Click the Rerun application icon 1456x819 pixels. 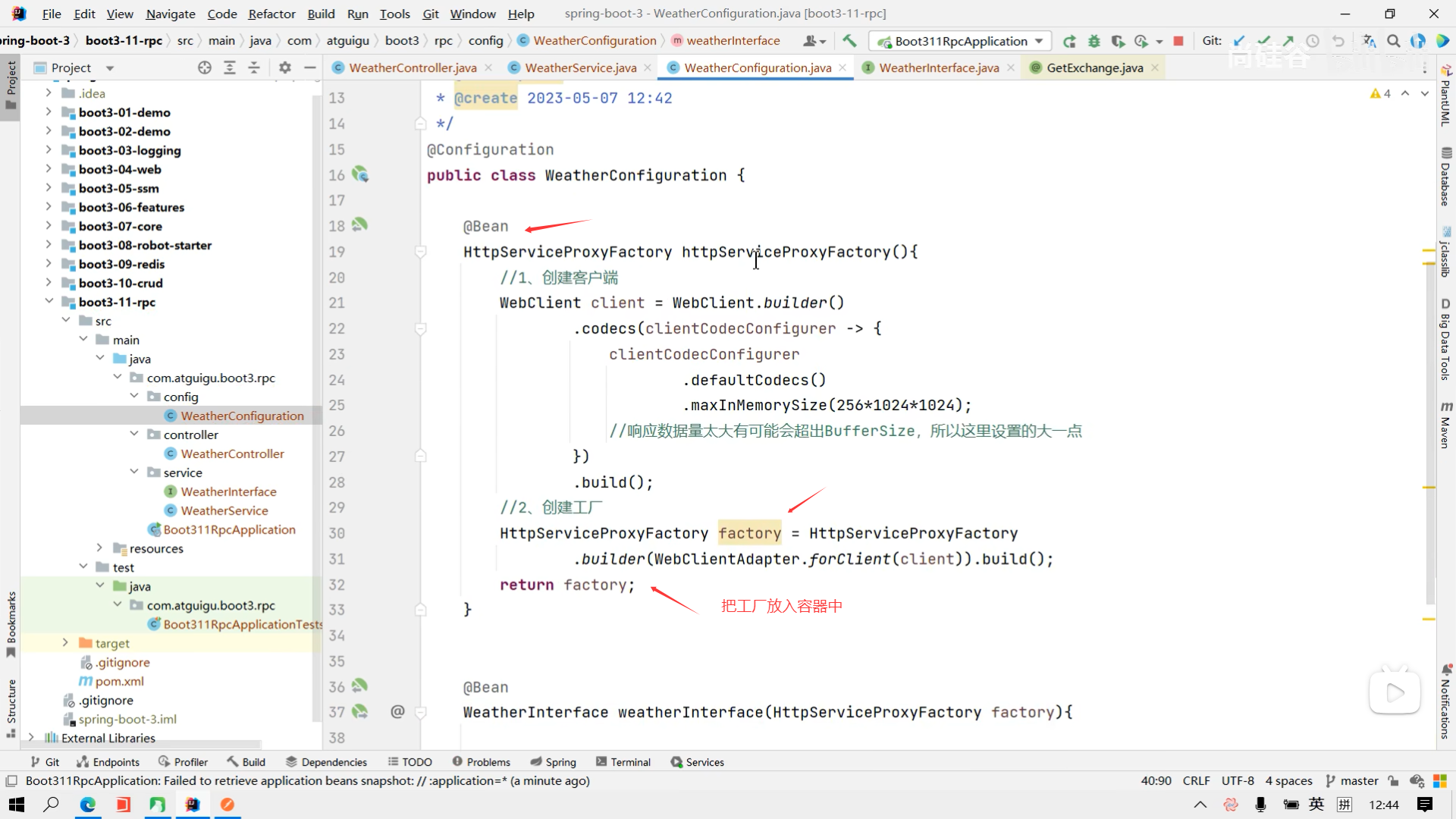[1069, 41]
